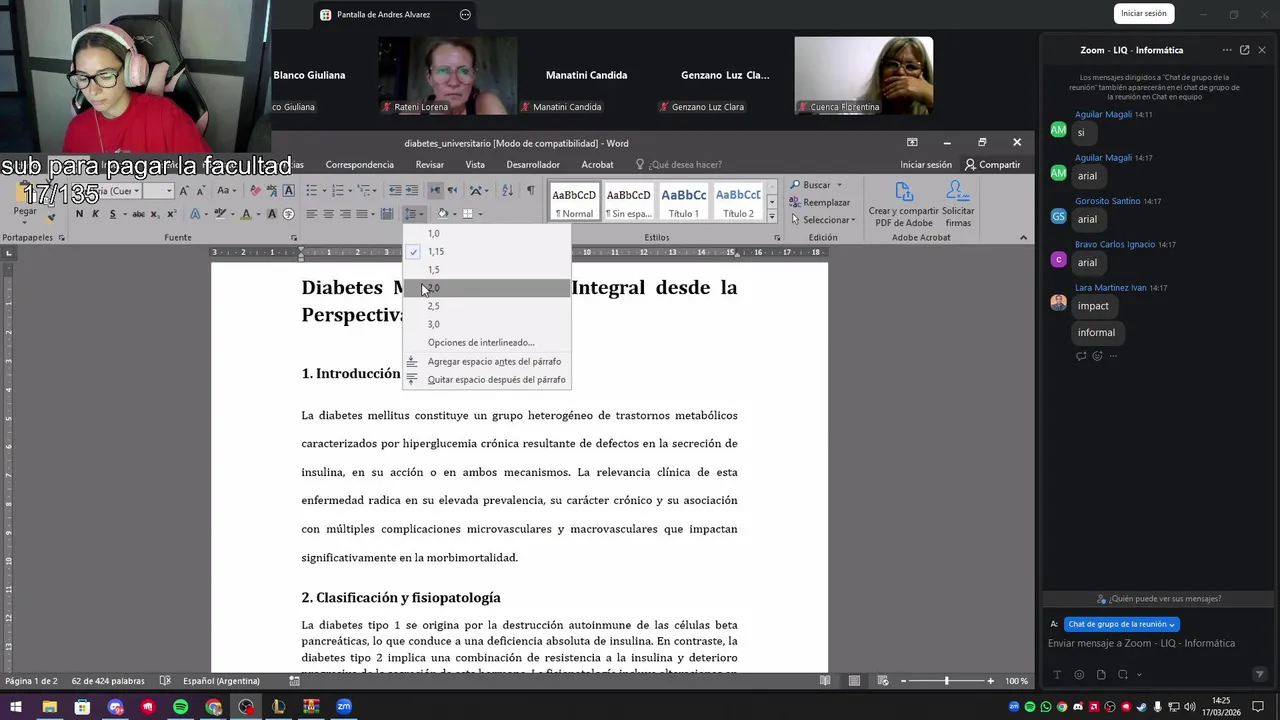Click Iniciar sesión in Word title area

coord(926,165)
